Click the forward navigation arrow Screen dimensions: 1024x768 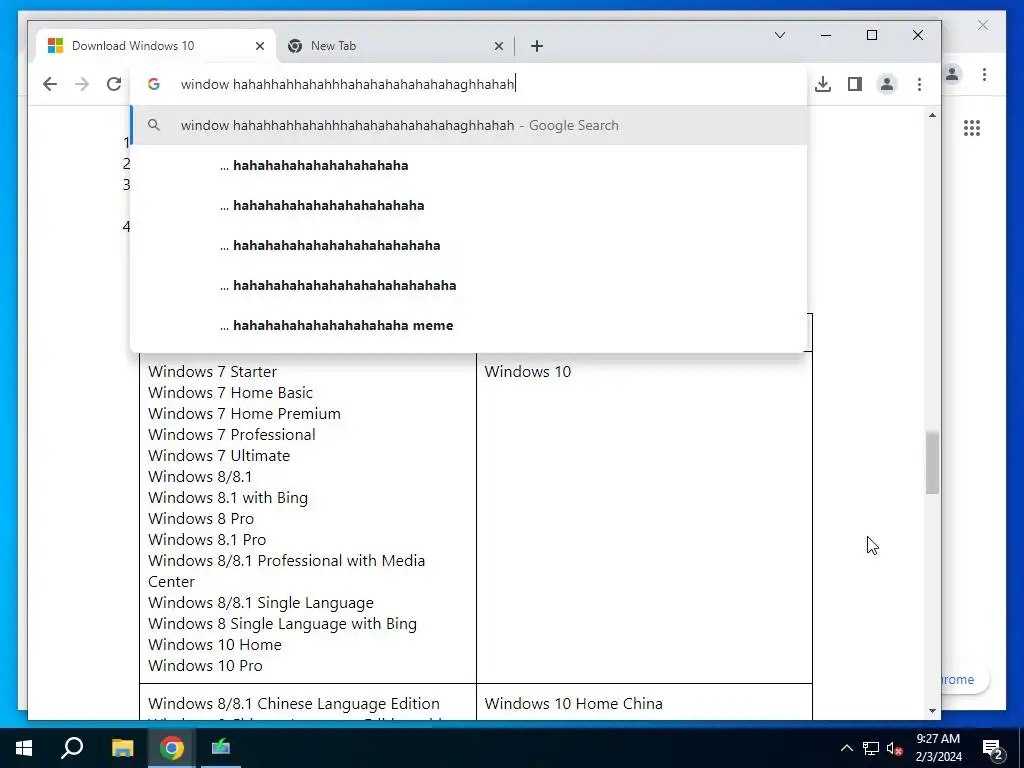tap(82, 84)
